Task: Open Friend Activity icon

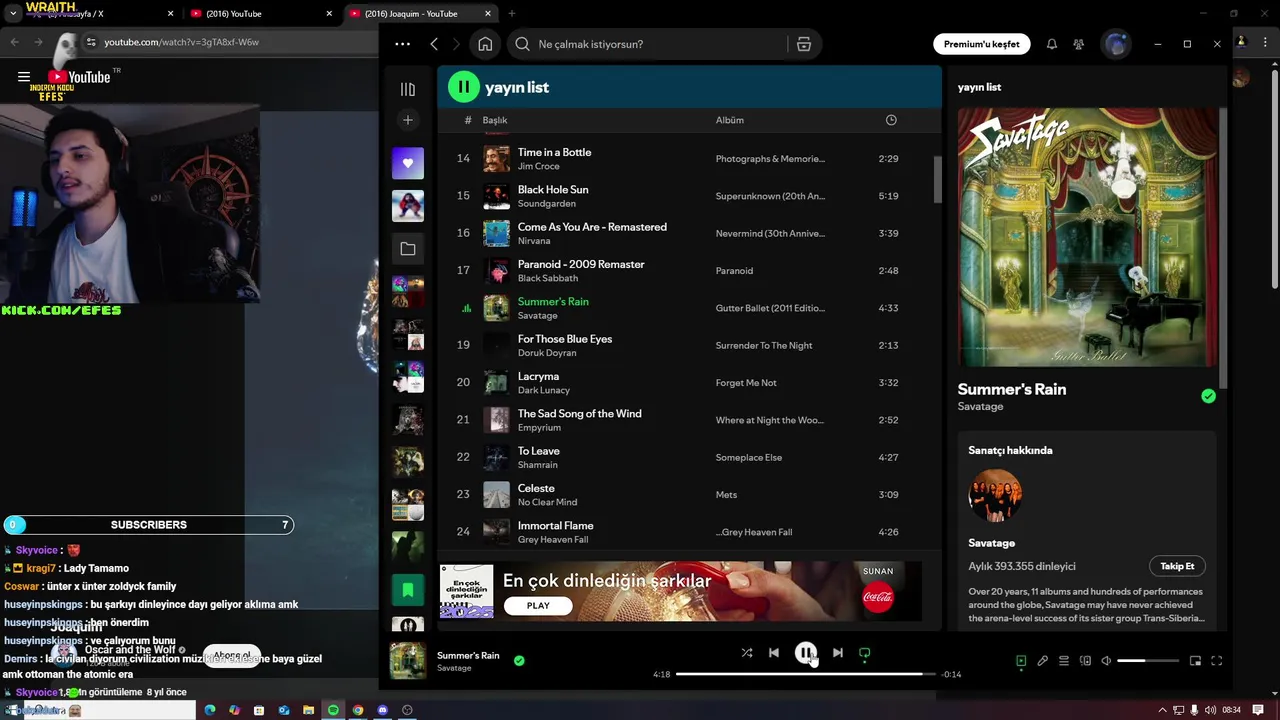Action: coord(1078,44)
